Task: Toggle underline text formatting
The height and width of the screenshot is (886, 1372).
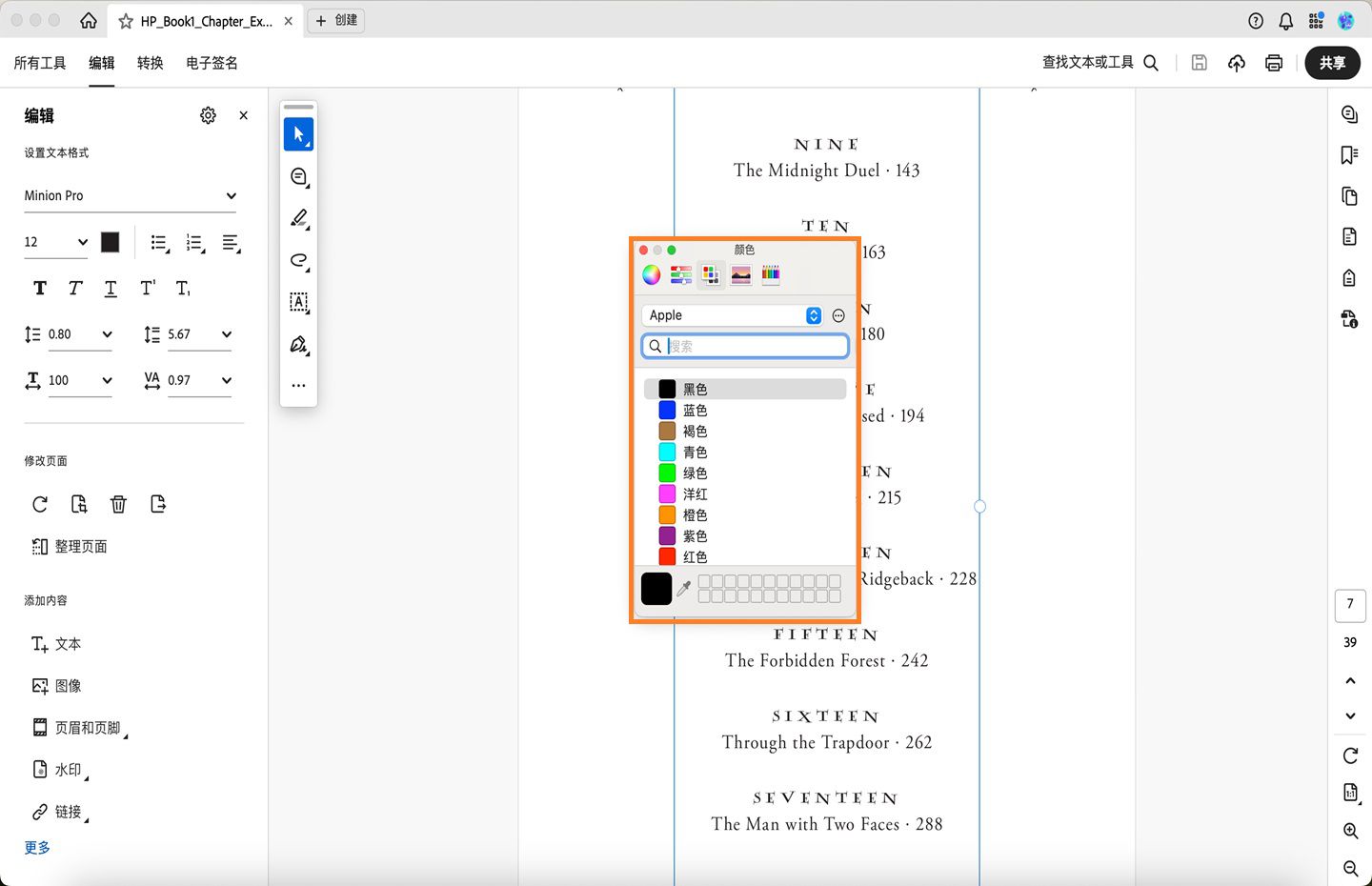Action: pos(110,288)
